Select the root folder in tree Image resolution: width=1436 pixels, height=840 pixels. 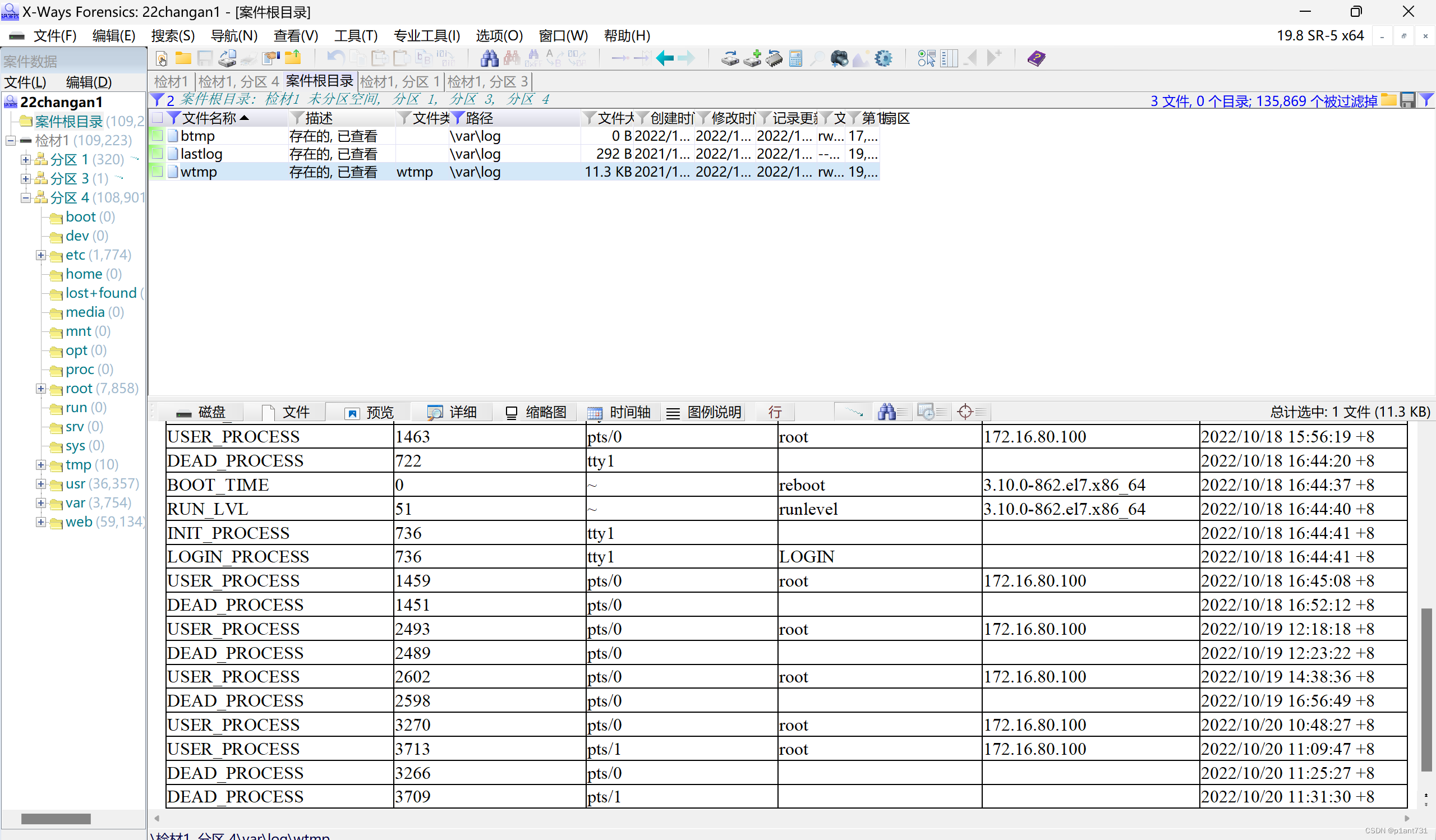point(79,389)
